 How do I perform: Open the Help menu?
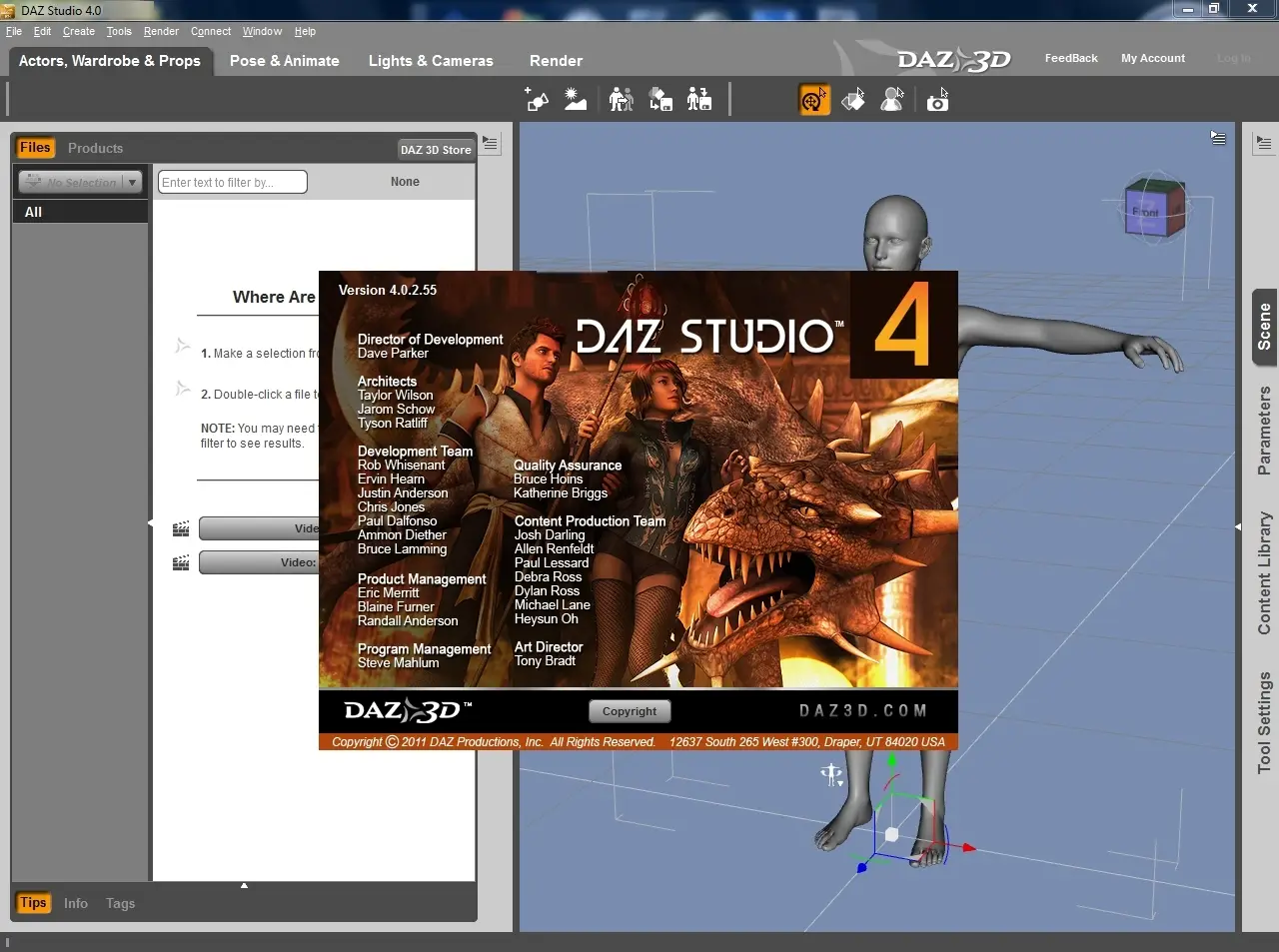[x=306, y=31]
